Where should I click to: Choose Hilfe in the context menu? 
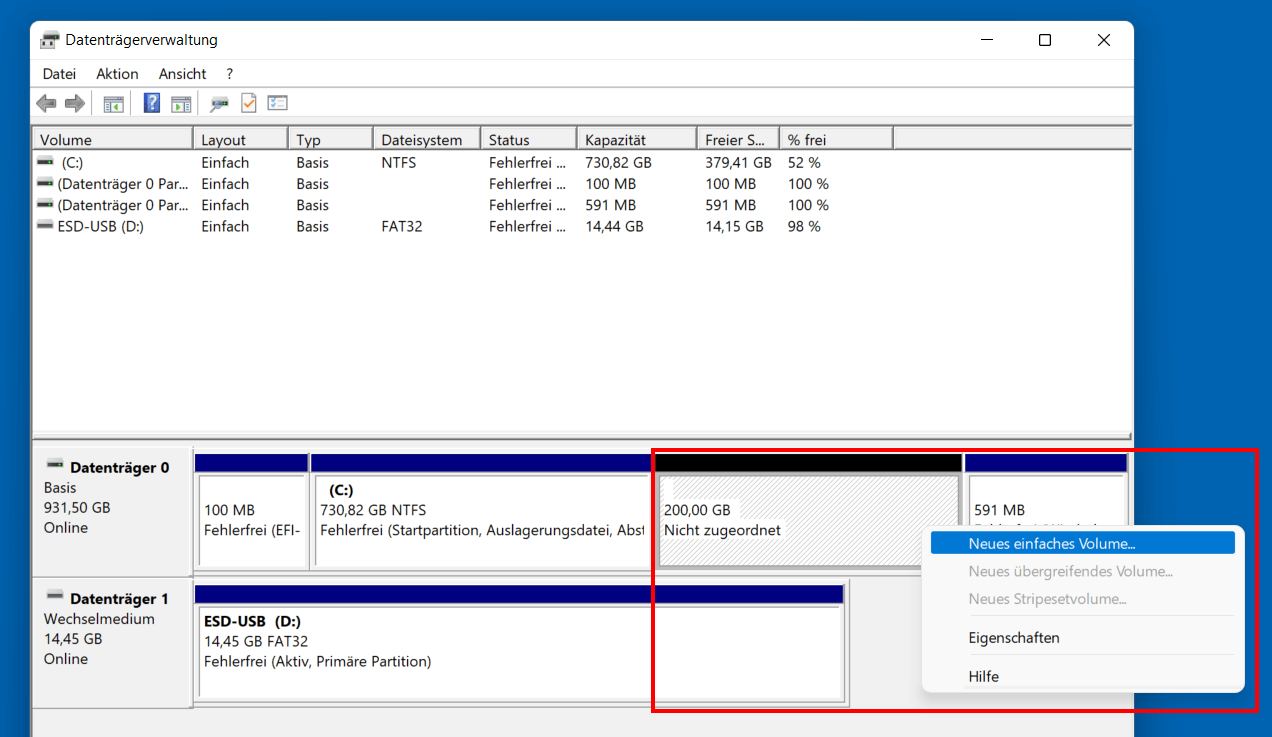1083,677
